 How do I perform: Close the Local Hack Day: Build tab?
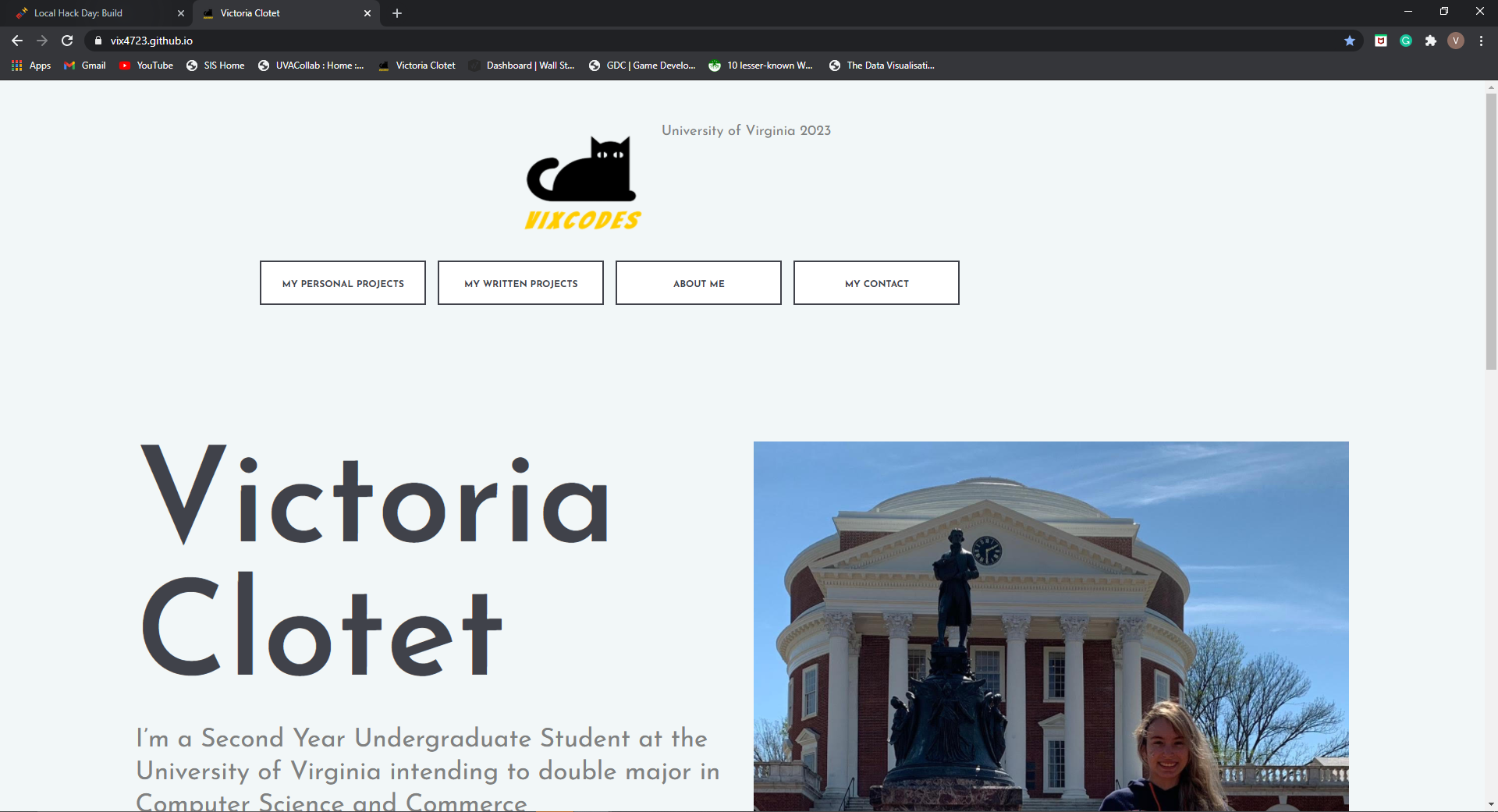(x=181, y=13)
